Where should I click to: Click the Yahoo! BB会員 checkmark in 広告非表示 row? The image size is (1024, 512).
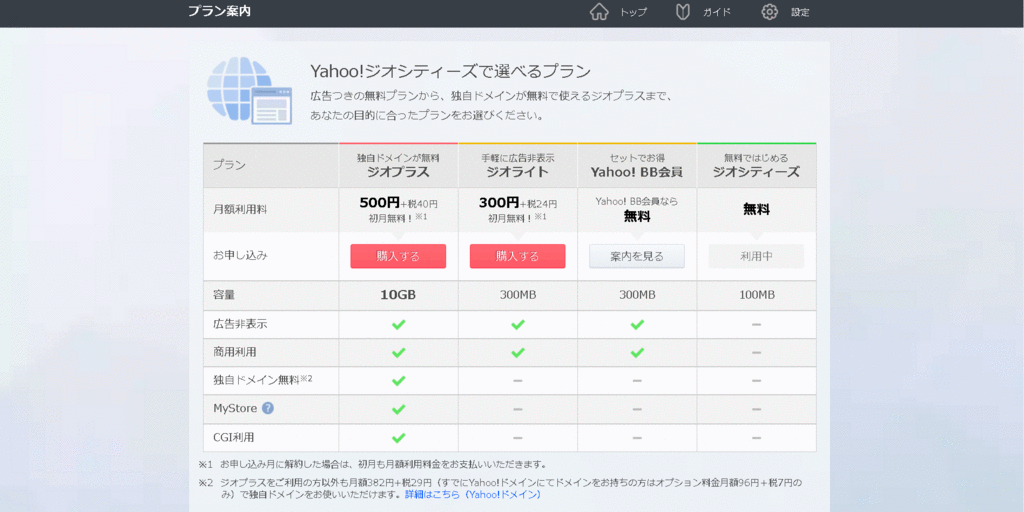637,324
